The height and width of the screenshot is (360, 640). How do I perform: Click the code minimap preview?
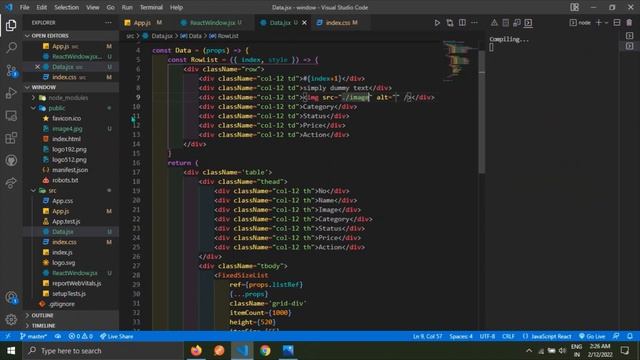pyautogui.click(x=460, y=61)
